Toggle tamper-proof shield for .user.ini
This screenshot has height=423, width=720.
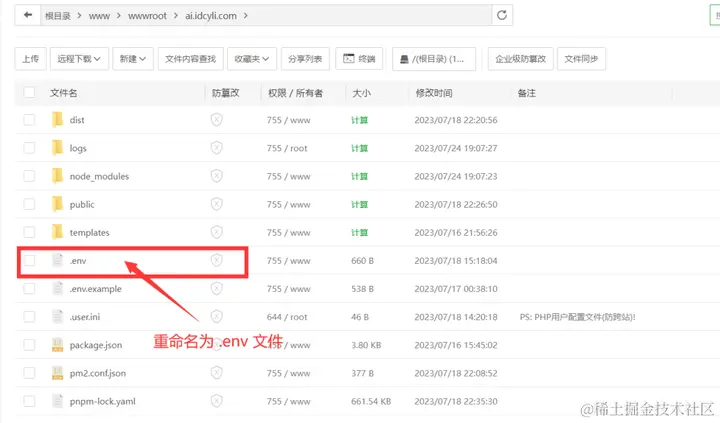tap(216, 316)
